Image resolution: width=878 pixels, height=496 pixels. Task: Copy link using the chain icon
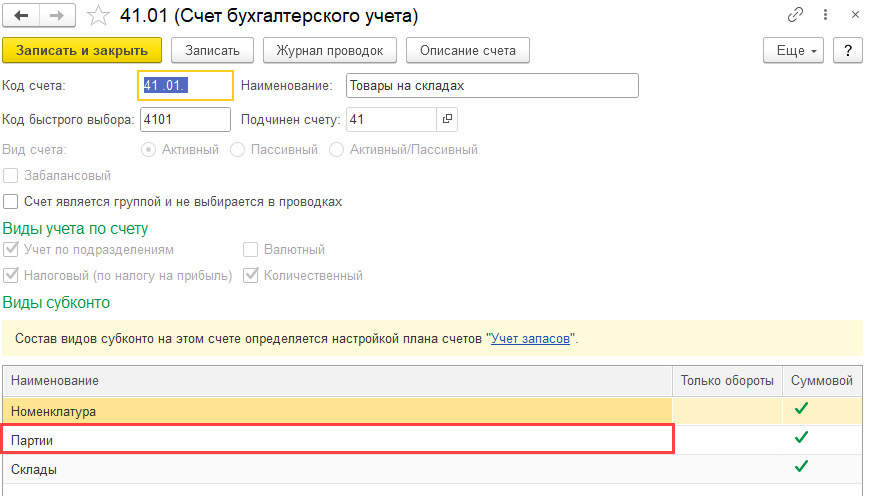coord(796,16)
